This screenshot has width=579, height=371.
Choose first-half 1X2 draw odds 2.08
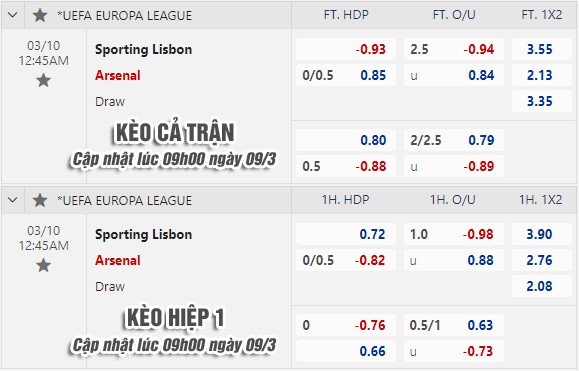click(x=542, y=286)
